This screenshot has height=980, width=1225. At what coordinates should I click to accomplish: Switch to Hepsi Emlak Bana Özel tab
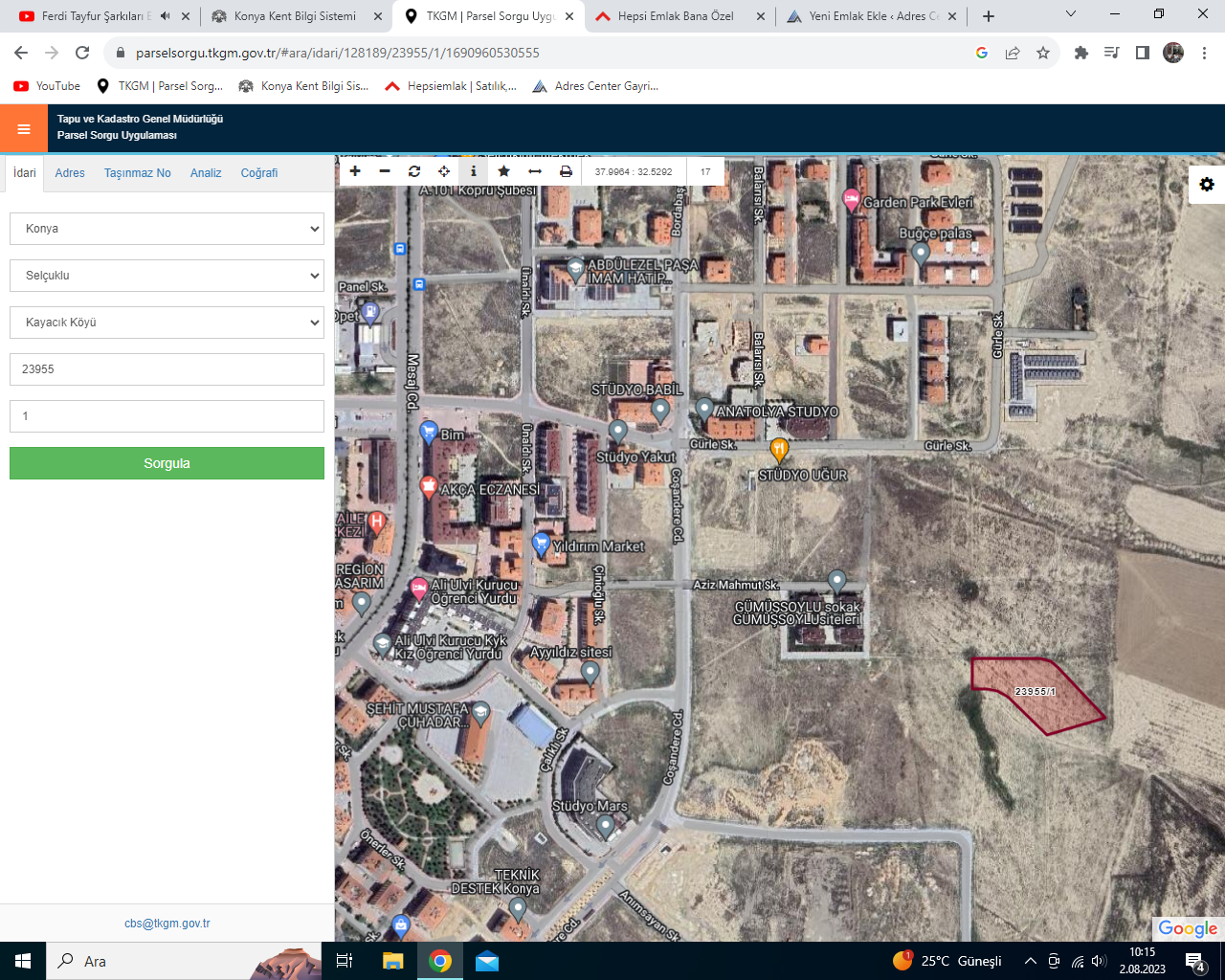coord(679,16)
